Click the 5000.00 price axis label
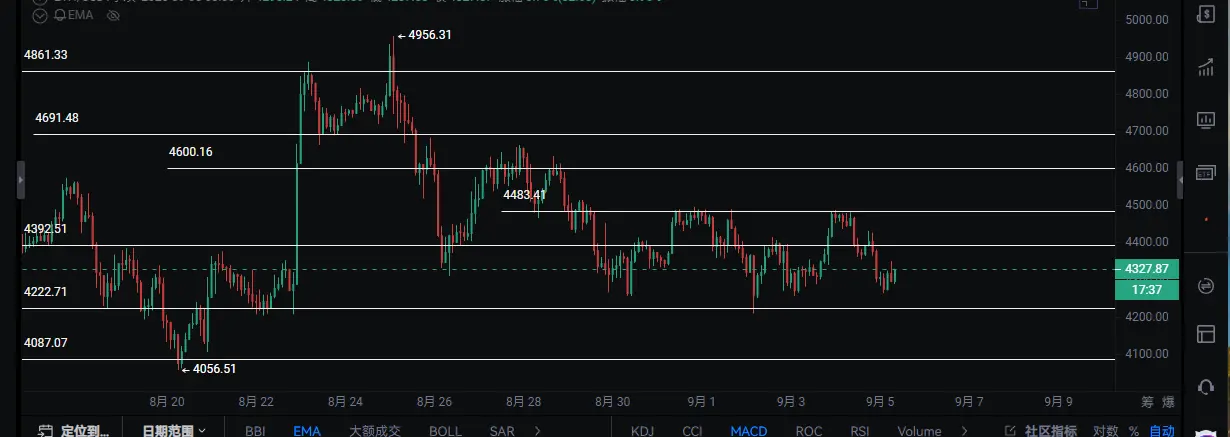The image size is (1230, 437). pos(1147,20)
